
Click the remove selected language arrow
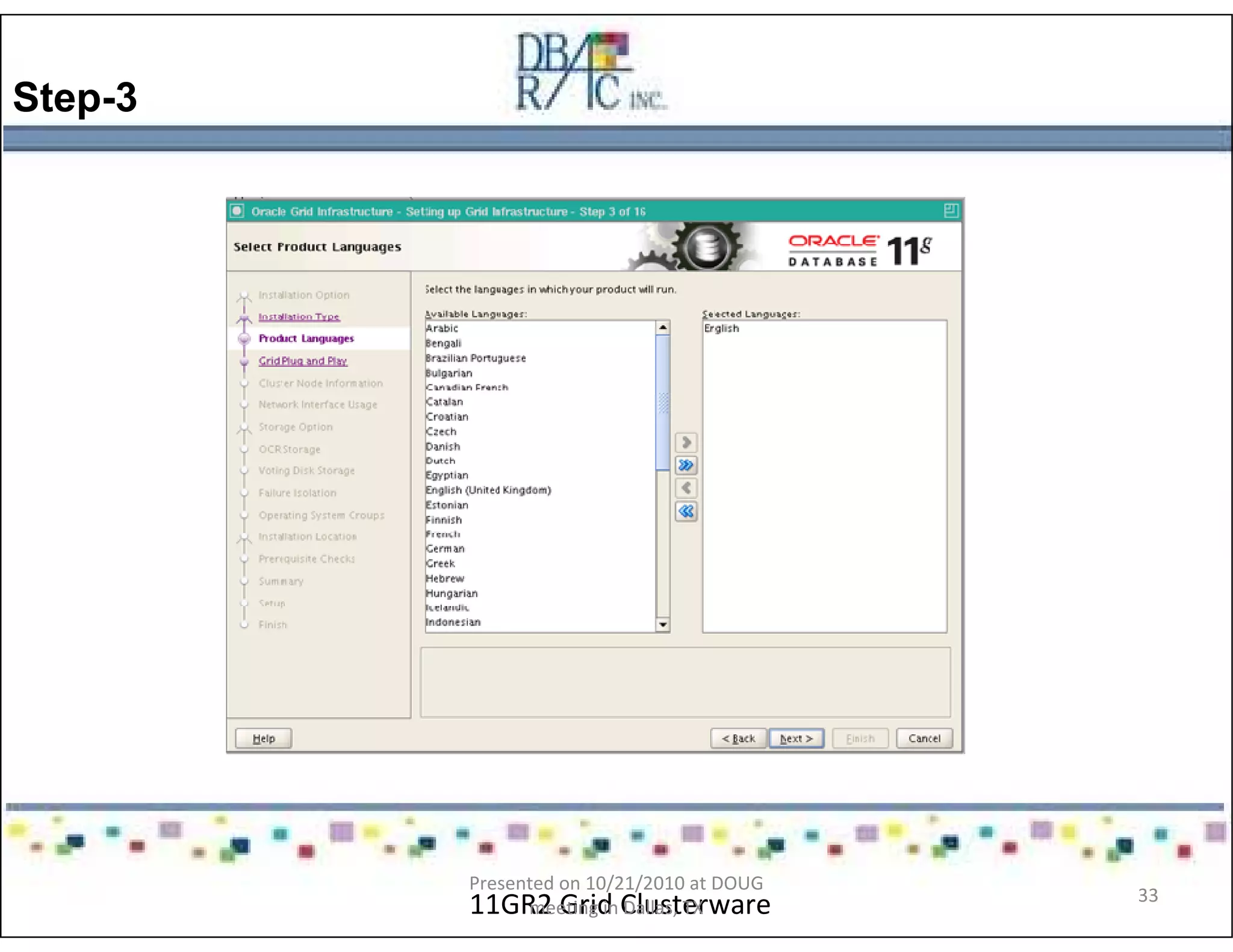(686, 488)
